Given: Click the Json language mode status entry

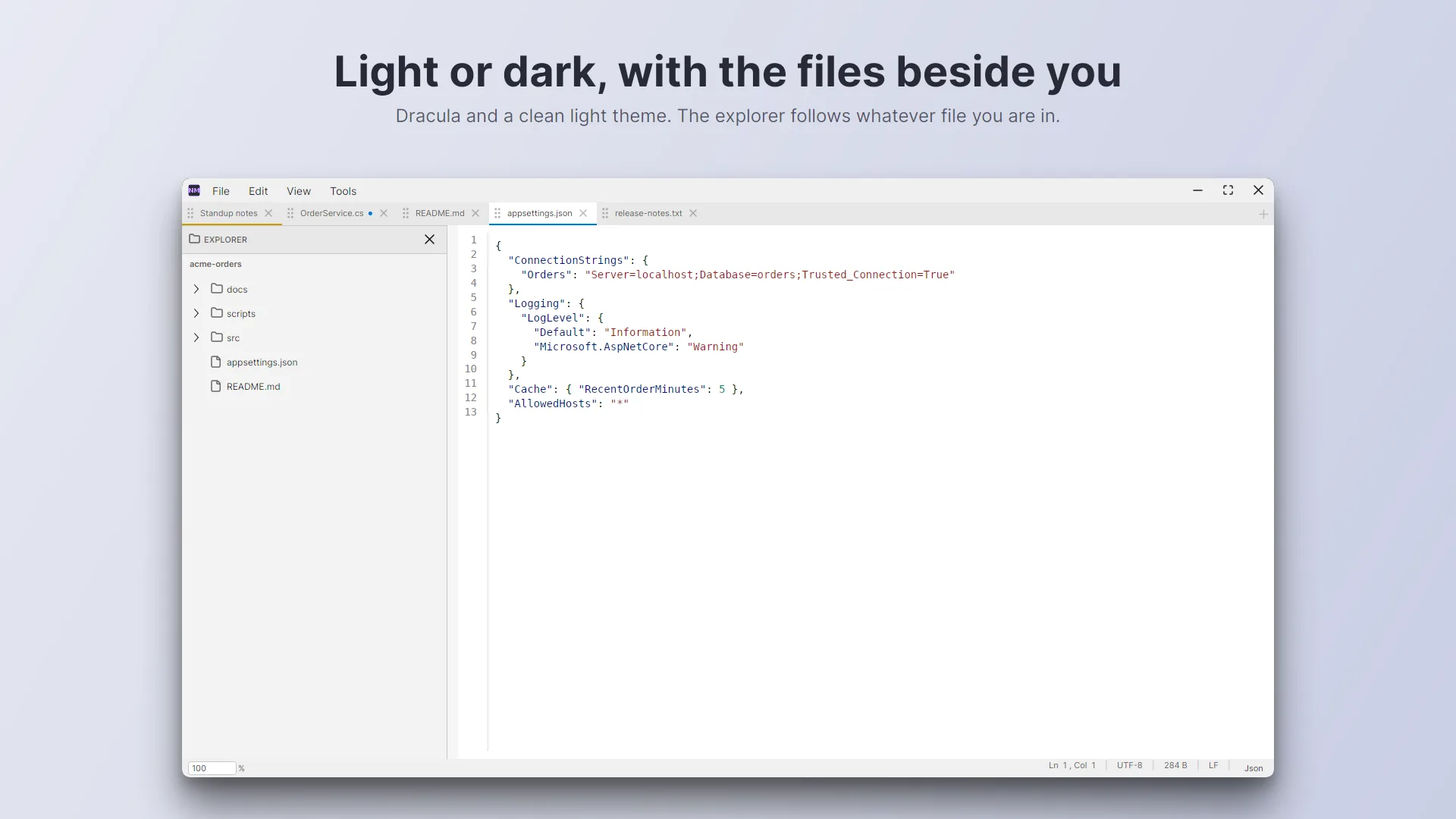Looking at the screenshot, I should [1254, 768].
